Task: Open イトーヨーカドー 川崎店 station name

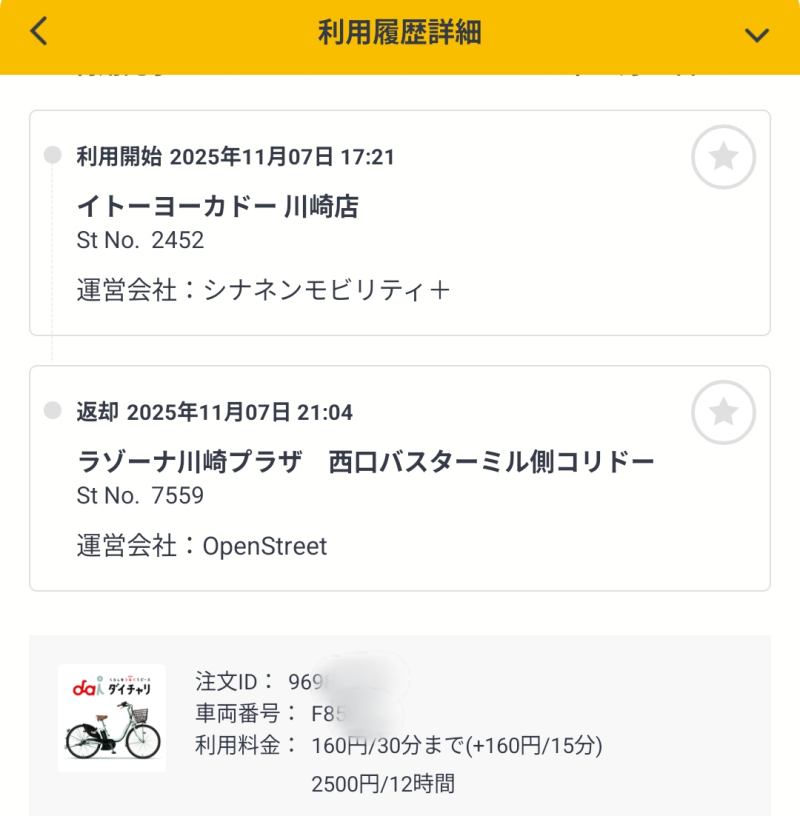Action: tap(217, 207)
